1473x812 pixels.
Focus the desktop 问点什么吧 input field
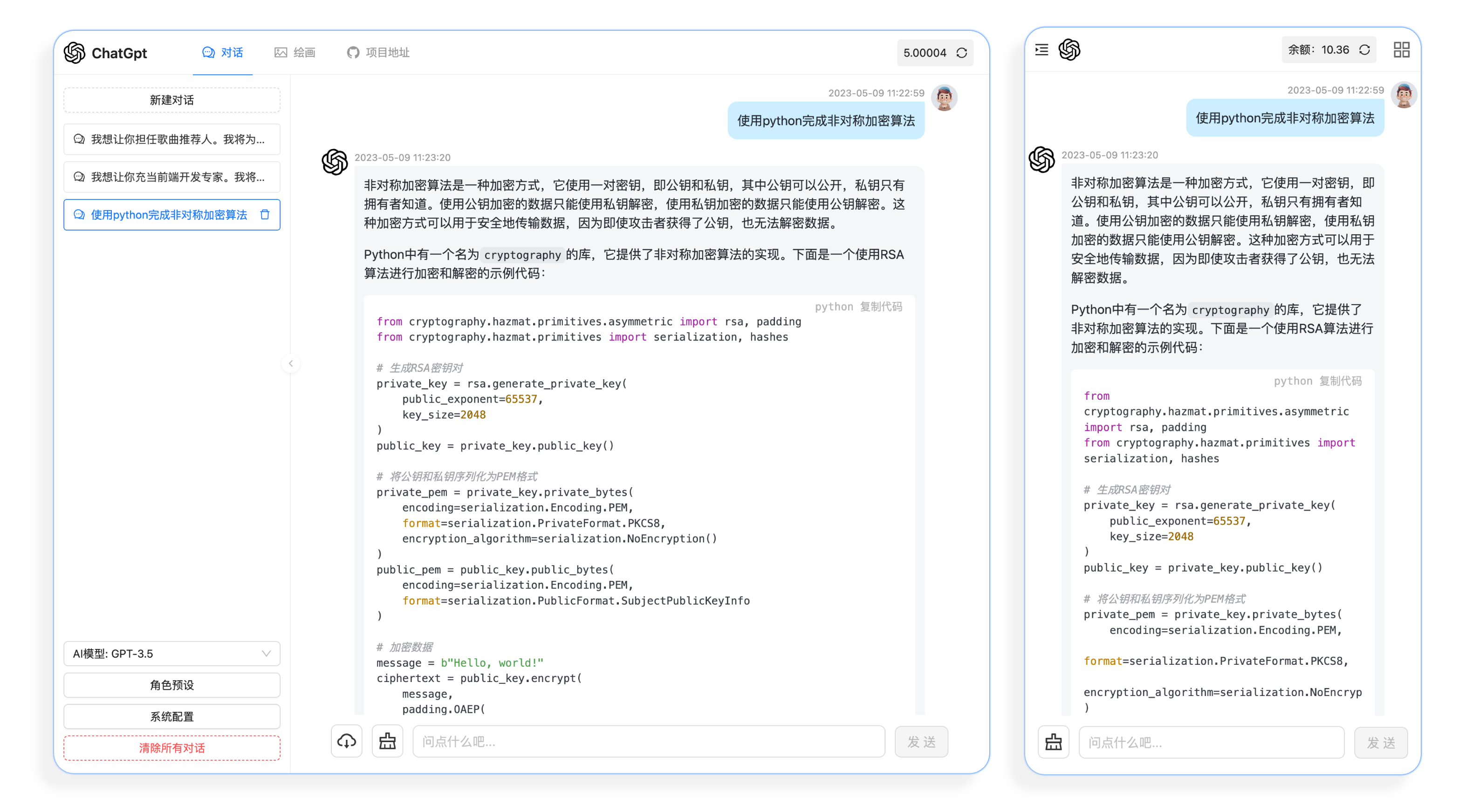(649, 742)
